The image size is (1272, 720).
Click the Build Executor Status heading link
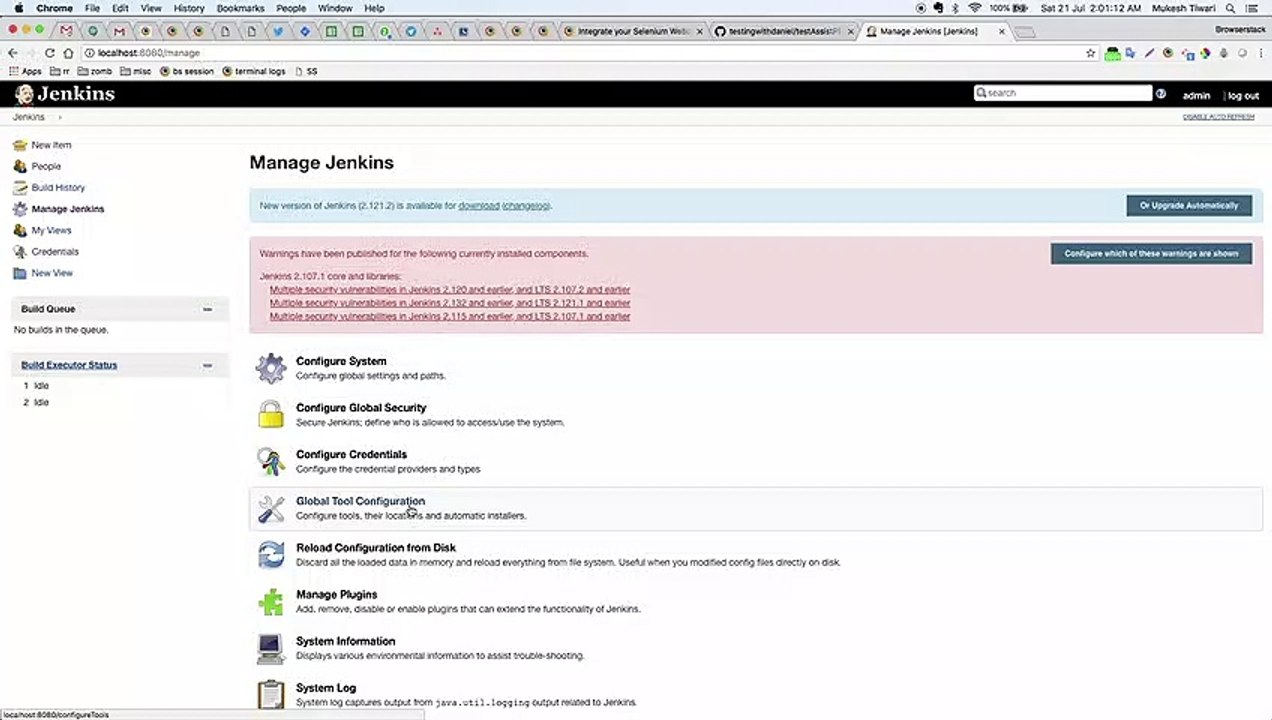tap(69, 365)
